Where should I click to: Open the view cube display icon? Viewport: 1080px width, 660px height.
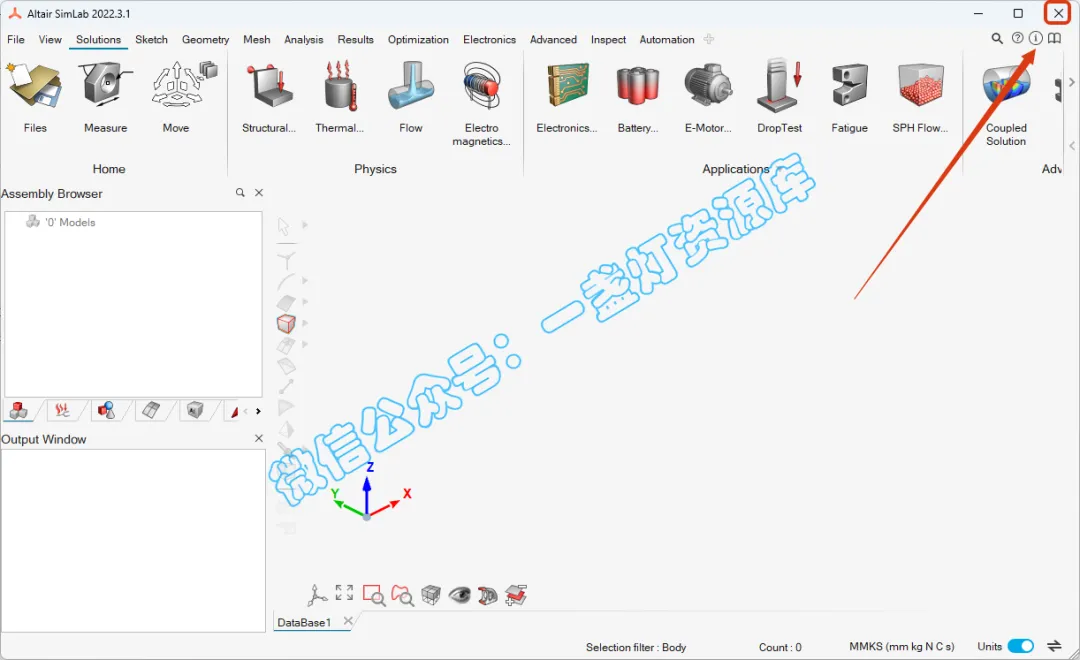click(431, 595)
